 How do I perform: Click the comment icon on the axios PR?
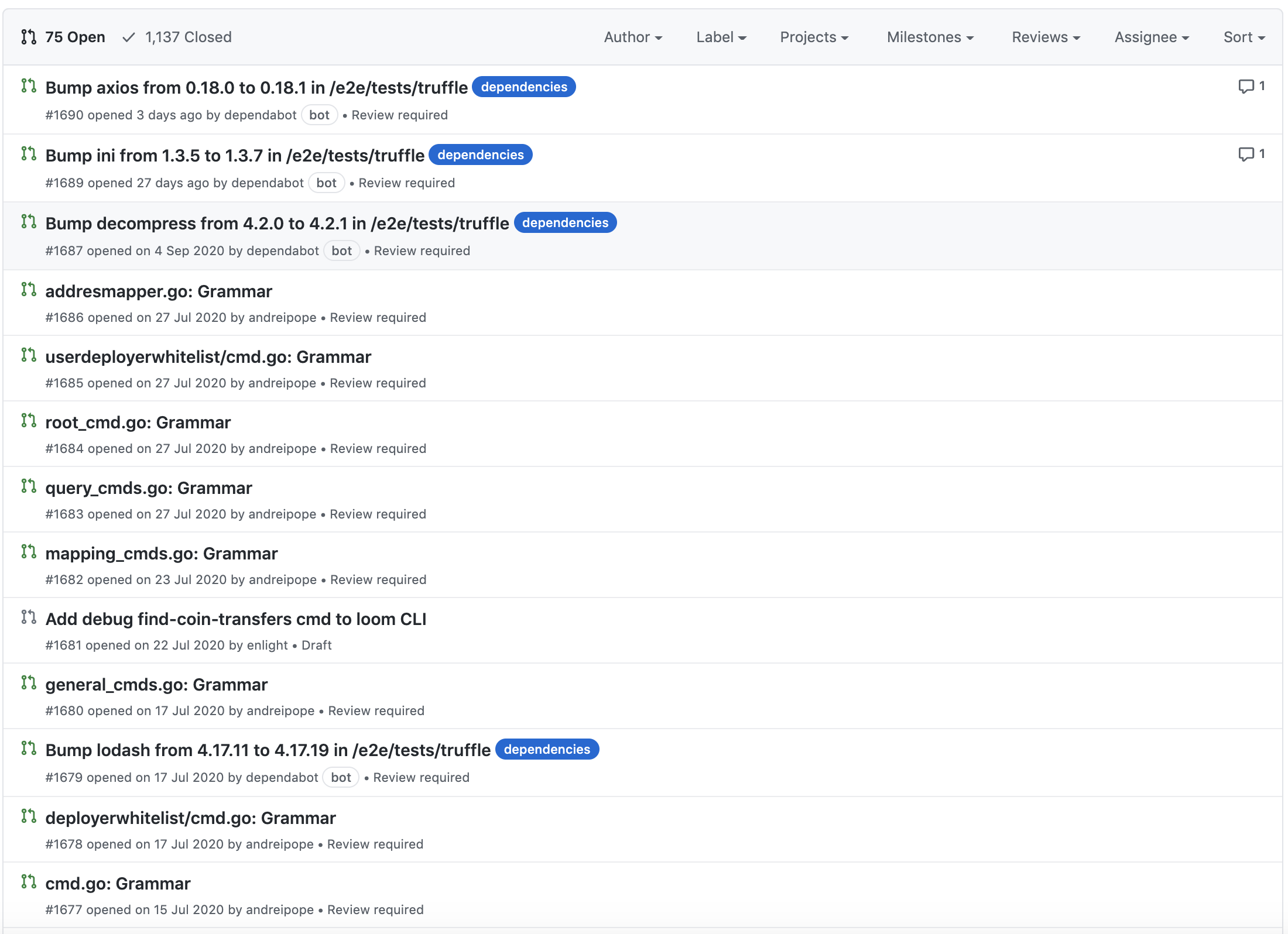pyautogui.click(x=1246, y=87)
